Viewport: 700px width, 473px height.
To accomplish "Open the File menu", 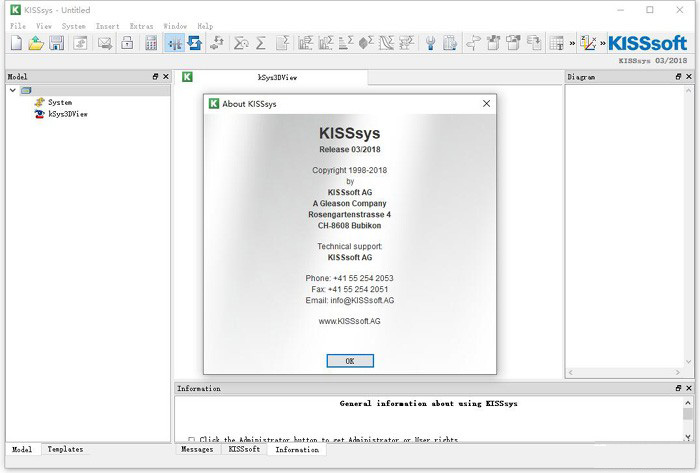I will tap(18, 26).
